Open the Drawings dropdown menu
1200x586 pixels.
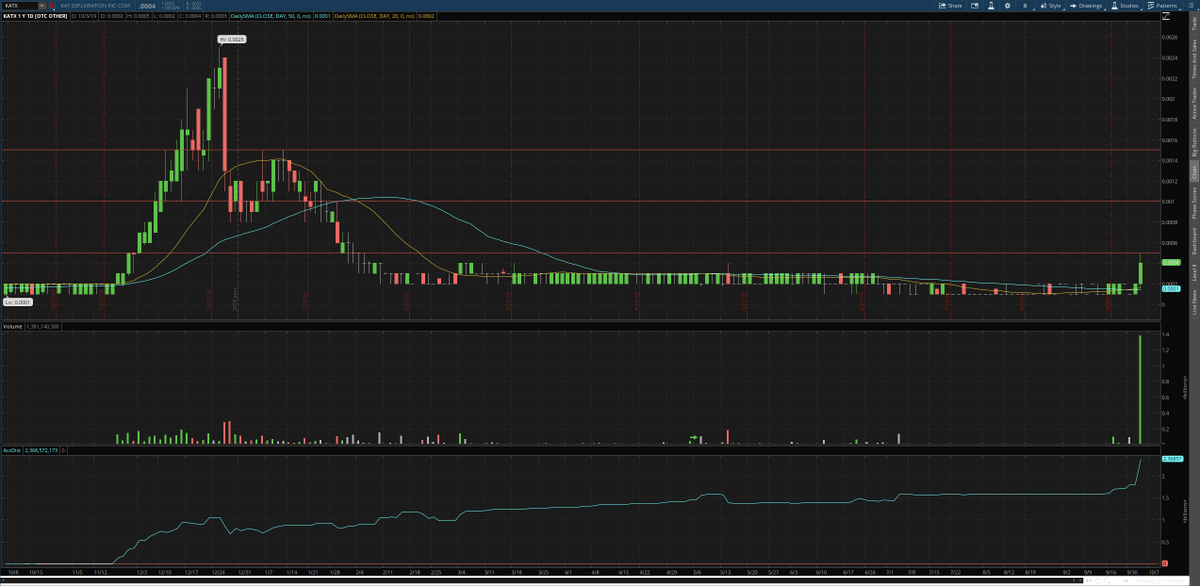tap(1087, 5)
